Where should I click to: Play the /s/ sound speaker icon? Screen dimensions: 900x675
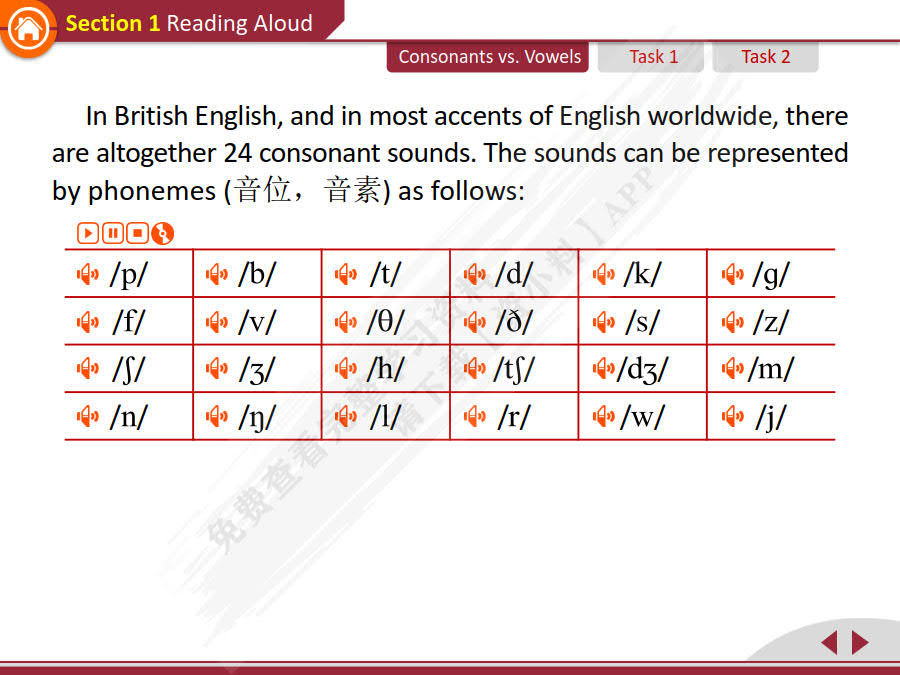coord(604,322)
